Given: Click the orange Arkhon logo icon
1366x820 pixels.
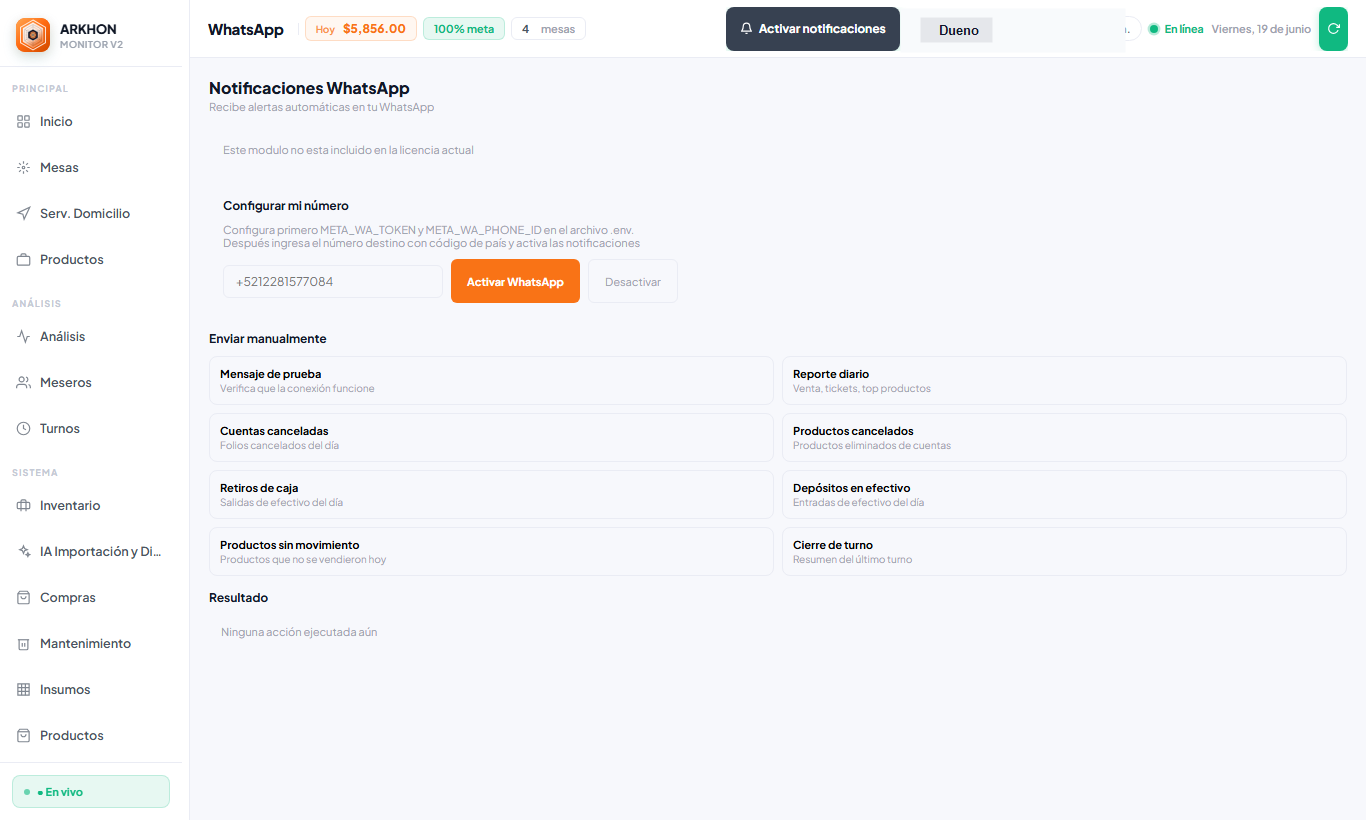Looking at the screenshot, I should point(33,35).
